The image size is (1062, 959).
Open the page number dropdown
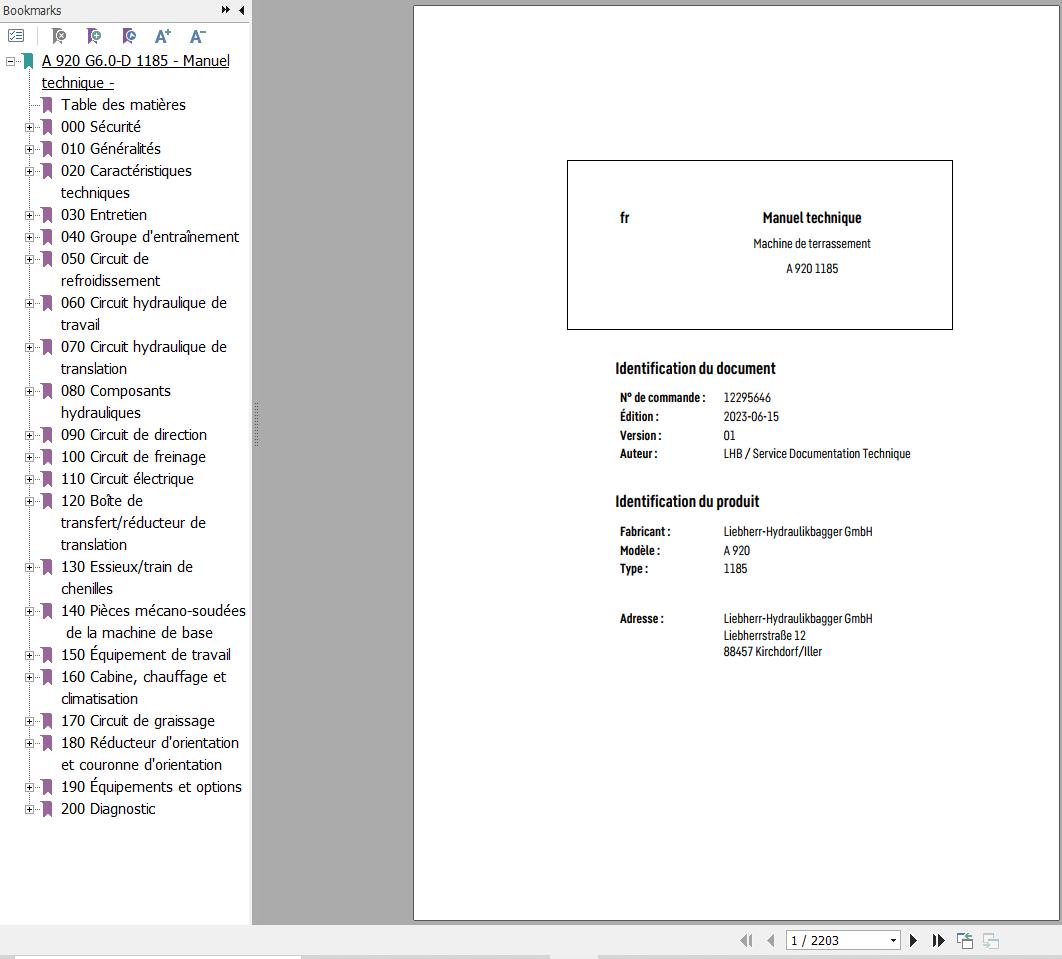(x=893, y=940)
